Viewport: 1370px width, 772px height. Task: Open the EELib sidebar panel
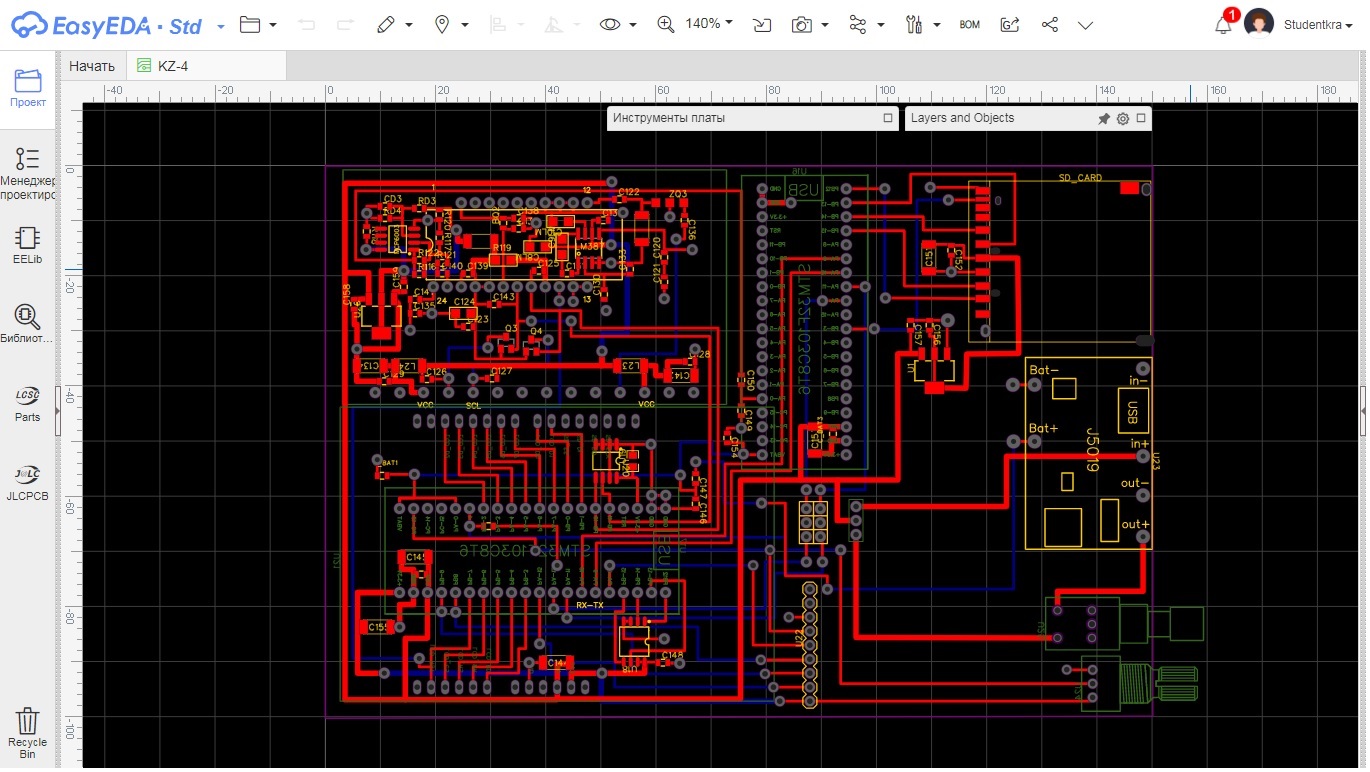tap(28, 244)
